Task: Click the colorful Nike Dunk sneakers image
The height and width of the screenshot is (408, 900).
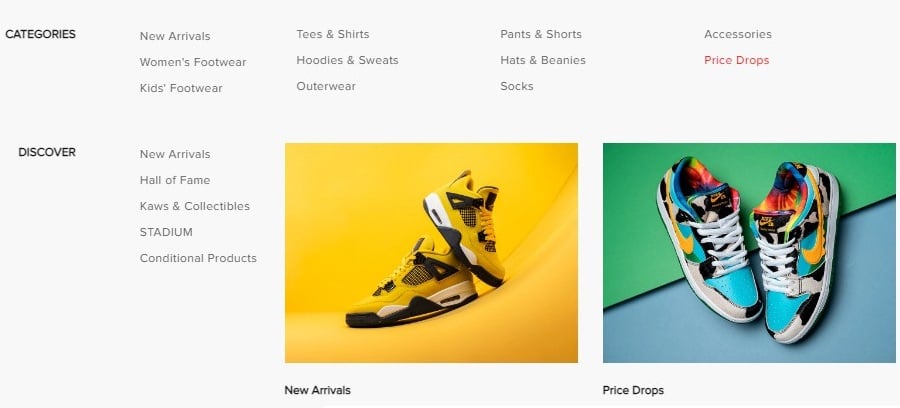Action: (x=749, y=252)
